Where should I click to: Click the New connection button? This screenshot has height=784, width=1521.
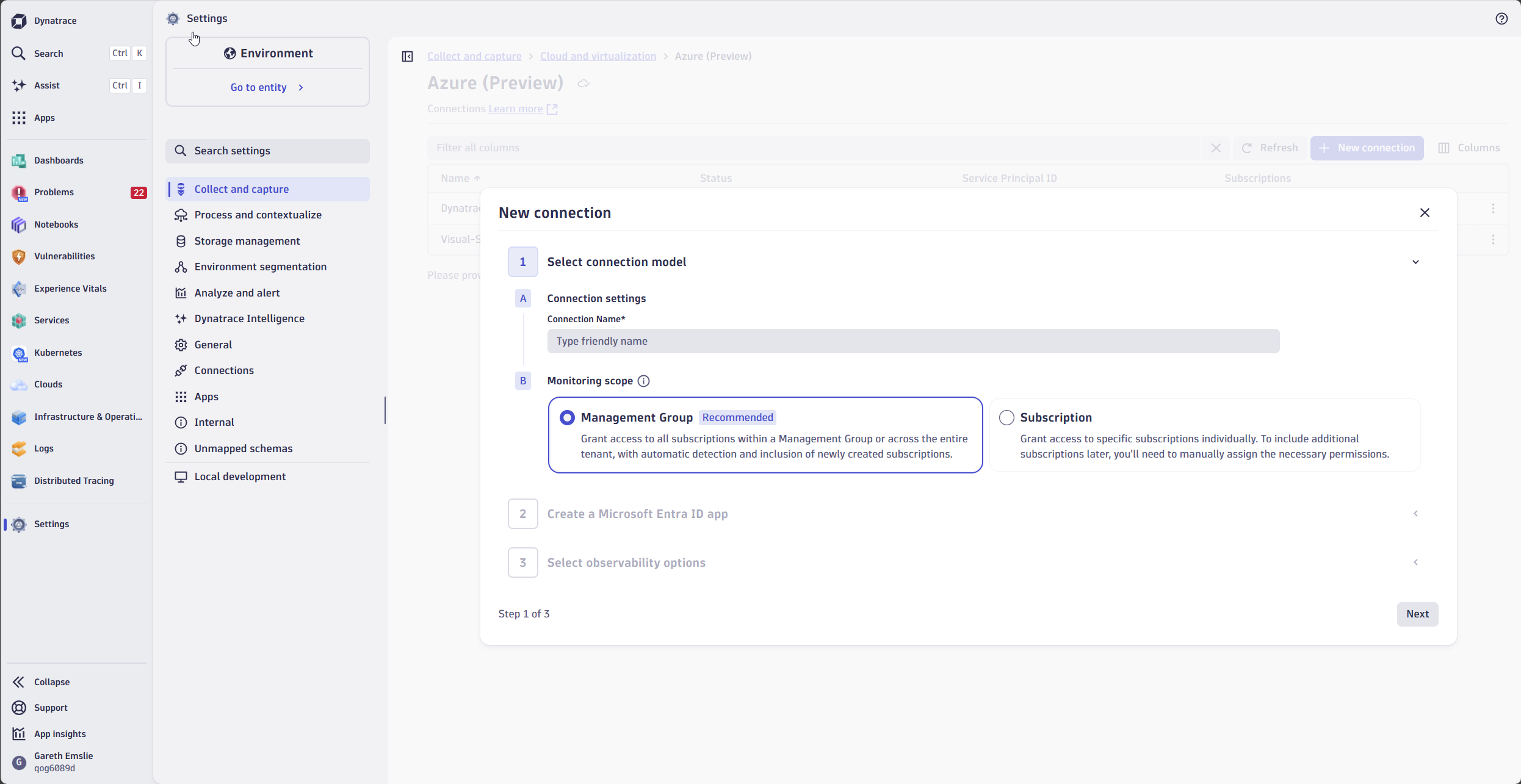(x=1367, y=148)
